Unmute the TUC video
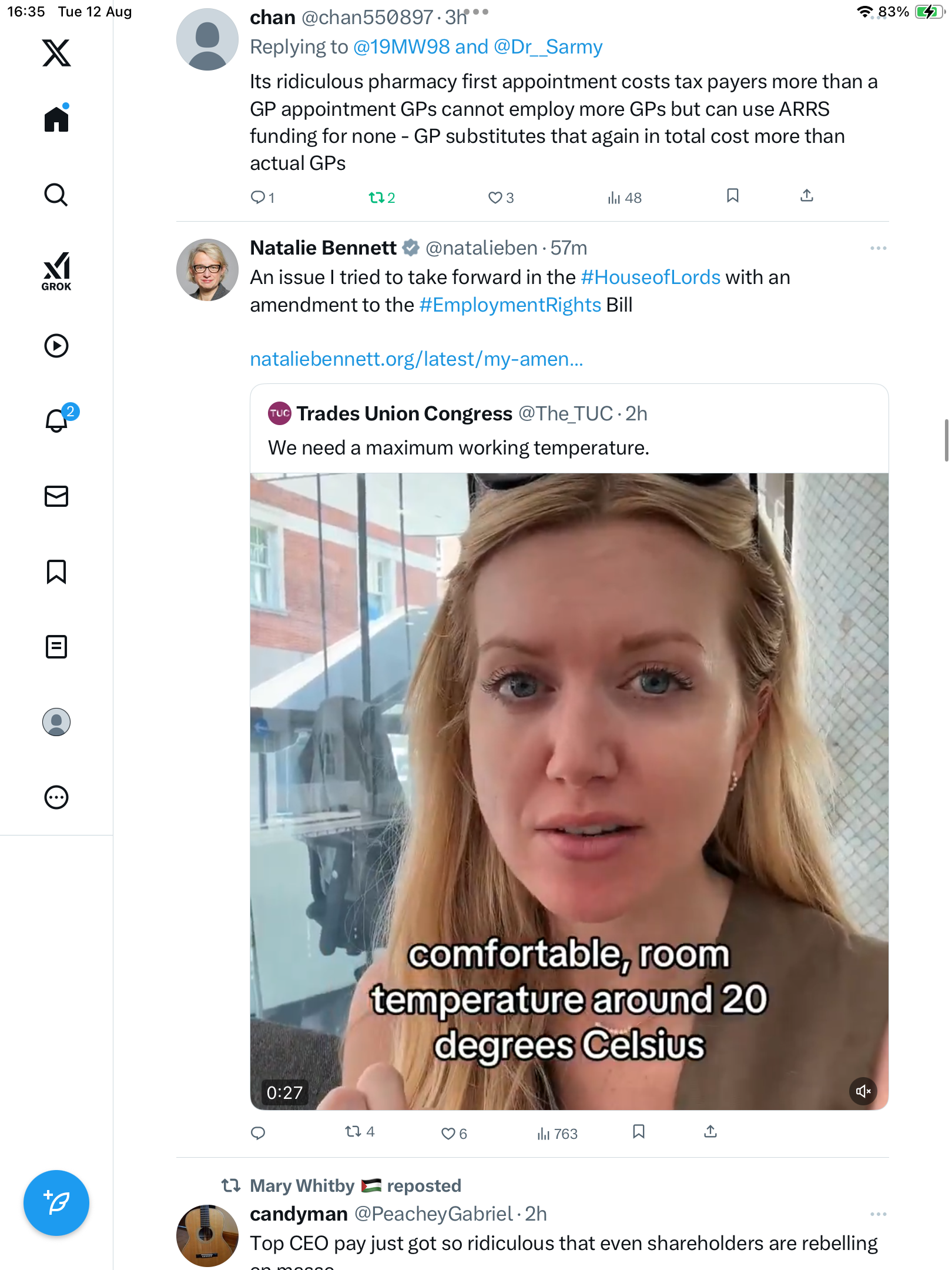952x1270 pixels. tap(863, 1091)
